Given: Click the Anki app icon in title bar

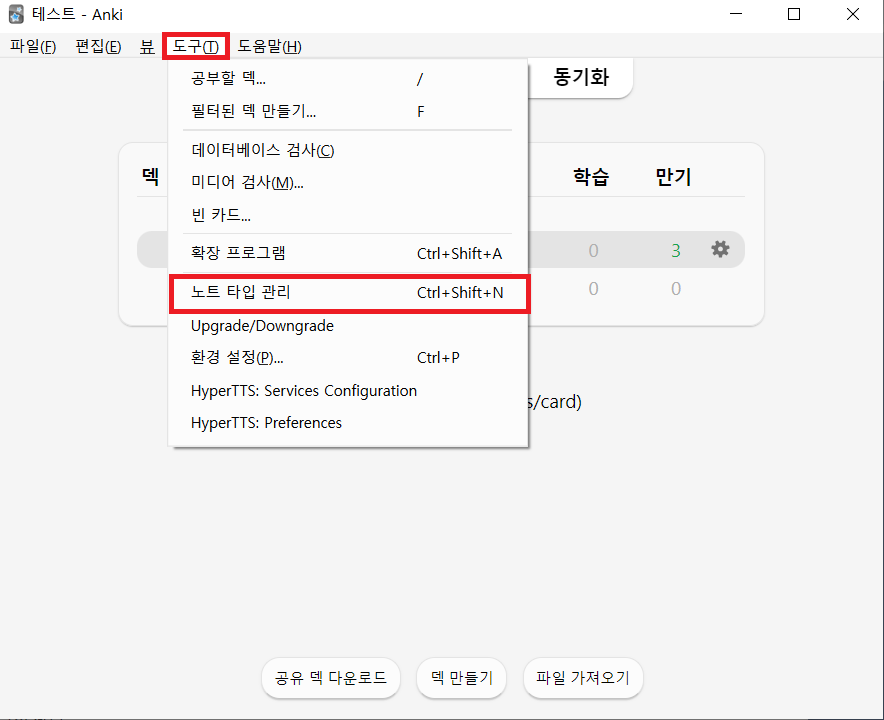Looking at the screenshot, I should tap(16, 14).
